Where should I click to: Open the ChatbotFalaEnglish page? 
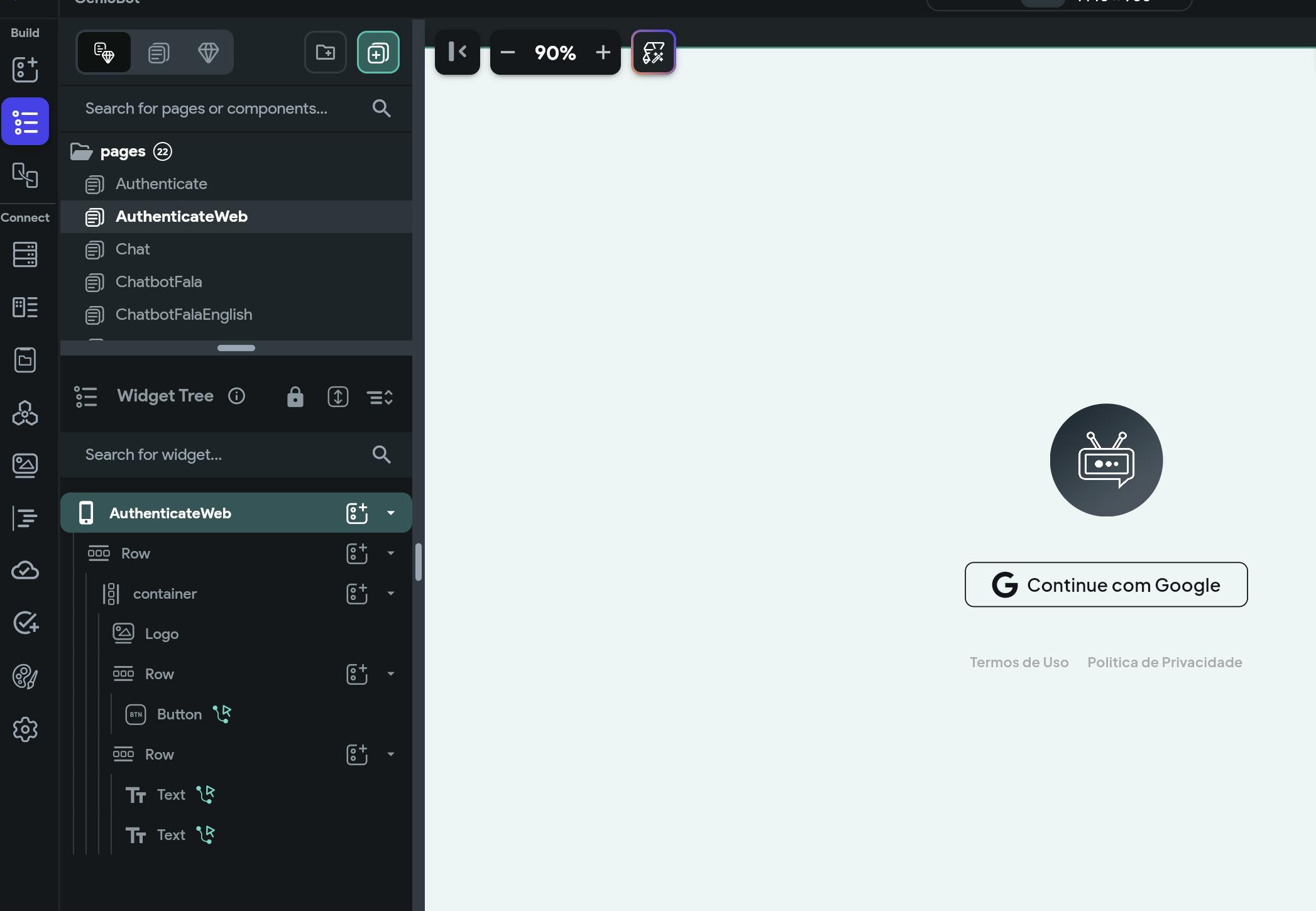(x=236, y=315)
